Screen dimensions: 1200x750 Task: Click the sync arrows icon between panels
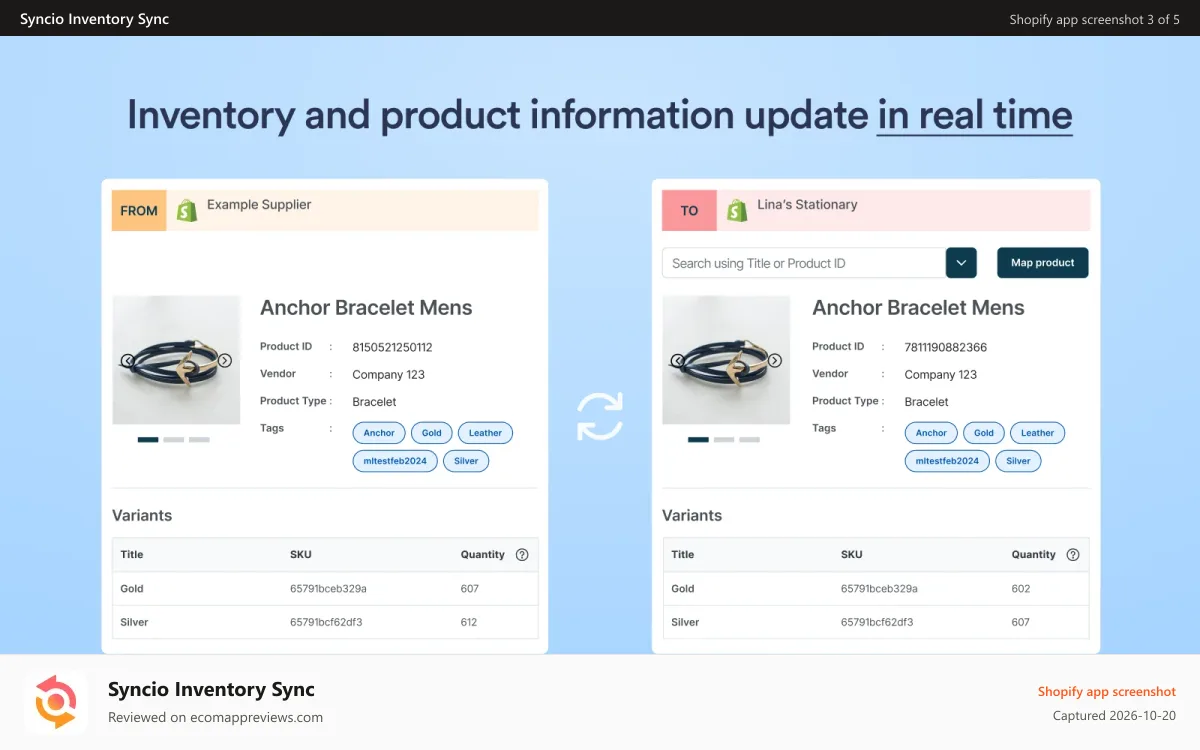(600, 416)
